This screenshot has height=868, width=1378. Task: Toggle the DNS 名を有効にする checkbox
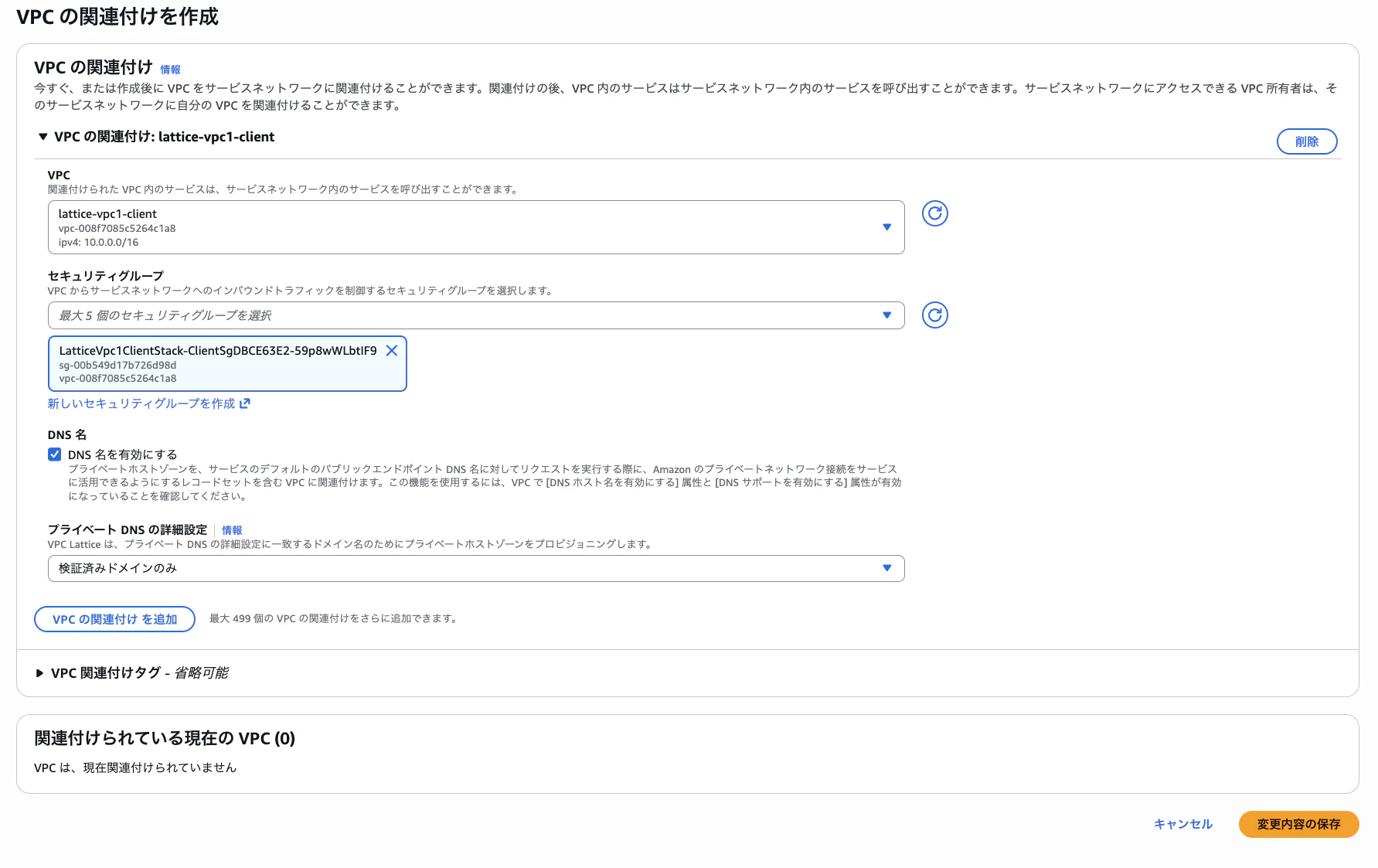[x=55, y=454]
